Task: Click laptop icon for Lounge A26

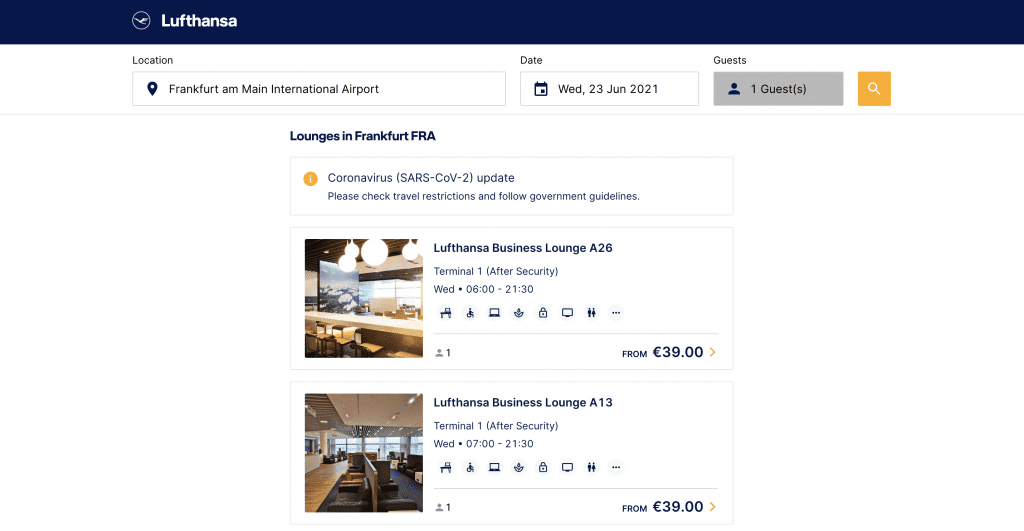Action: pyautogui.click(x=494, y=313)
